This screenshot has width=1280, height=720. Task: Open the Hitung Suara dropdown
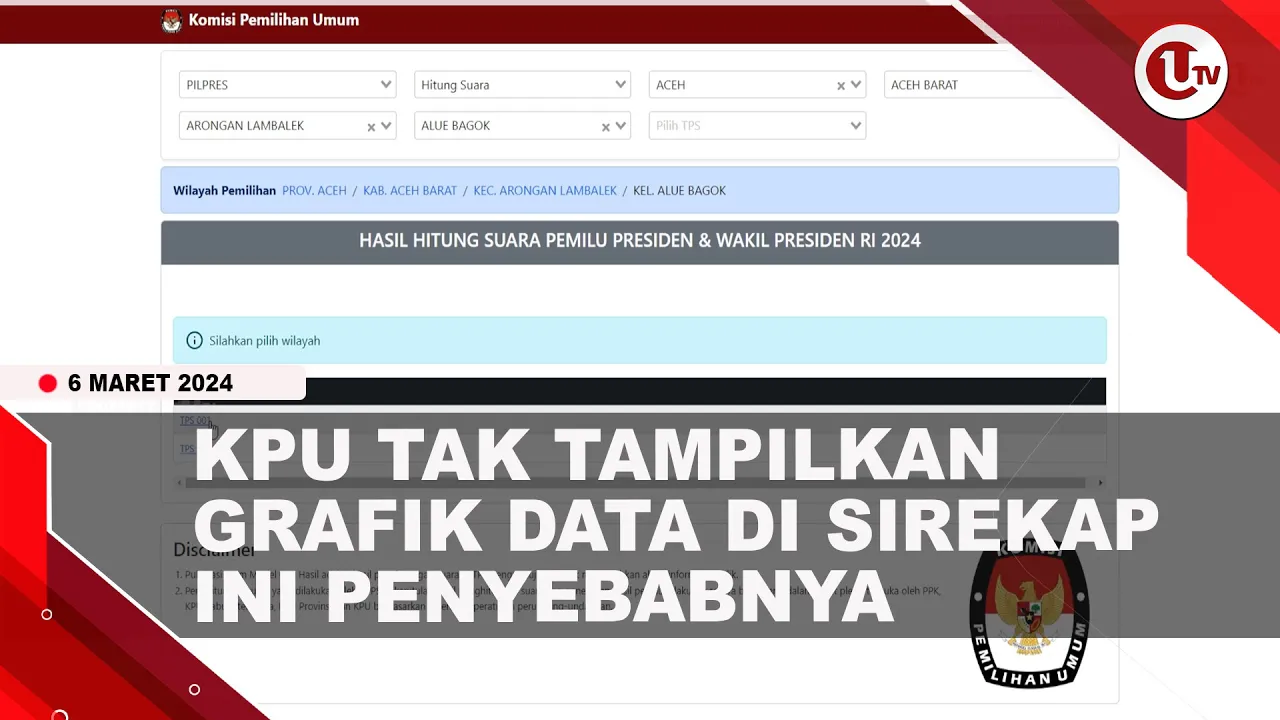click(x=522, y=85)
